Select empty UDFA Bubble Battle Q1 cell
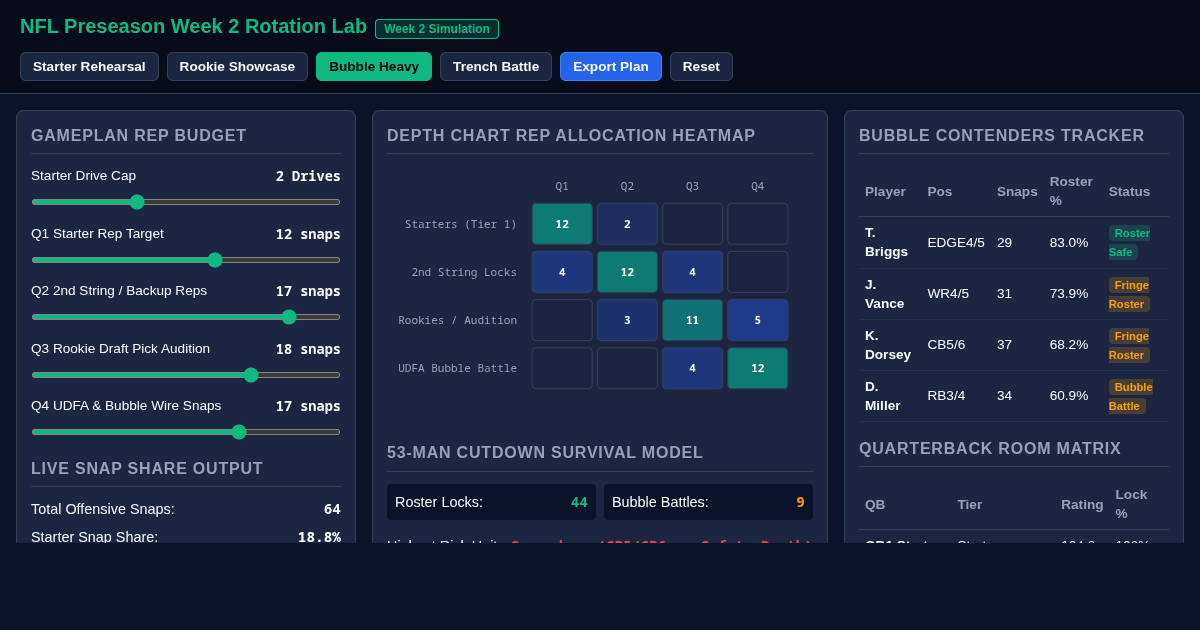 click(562, 368)
